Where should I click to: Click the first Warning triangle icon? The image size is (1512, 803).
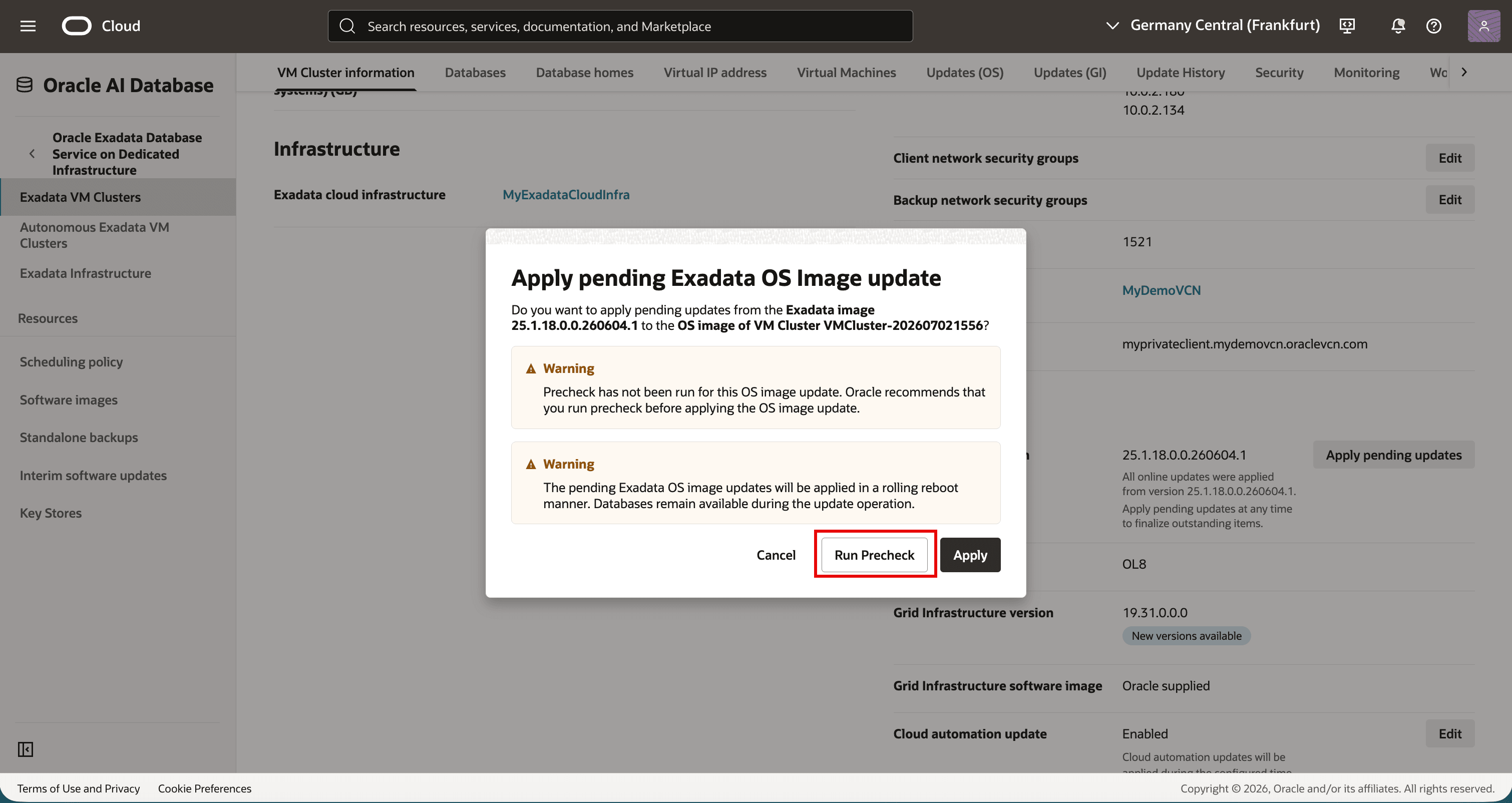click(x=531, y=368)
